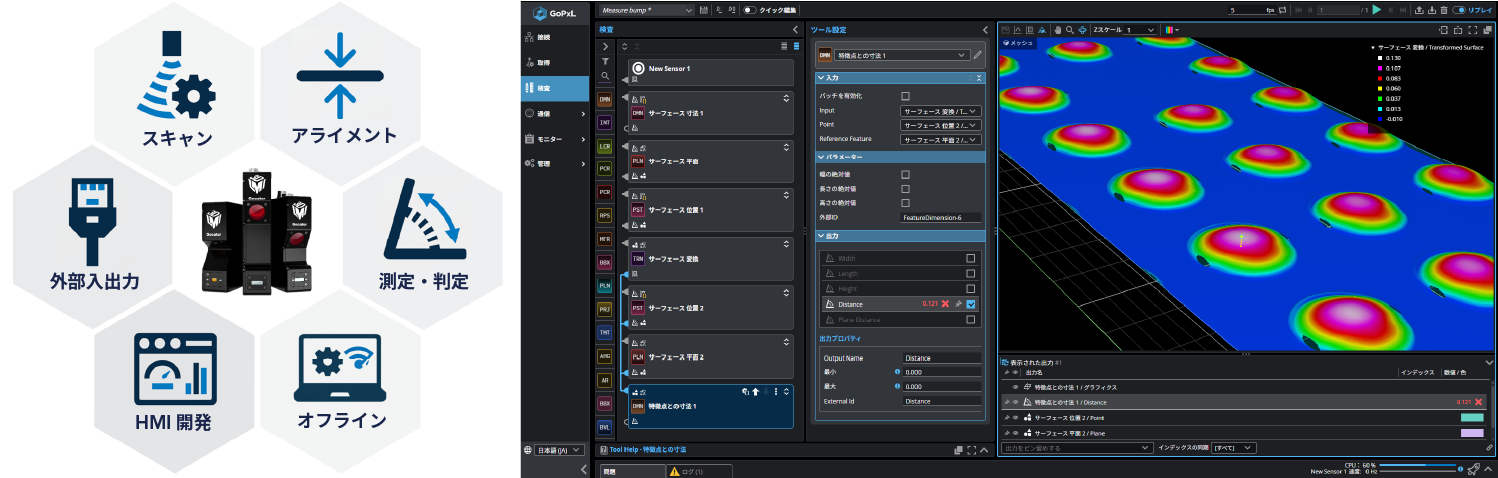Screen dimensions: 1498x478
Task: Click the search magnifier in inspection panel
Action: (605, 76)
